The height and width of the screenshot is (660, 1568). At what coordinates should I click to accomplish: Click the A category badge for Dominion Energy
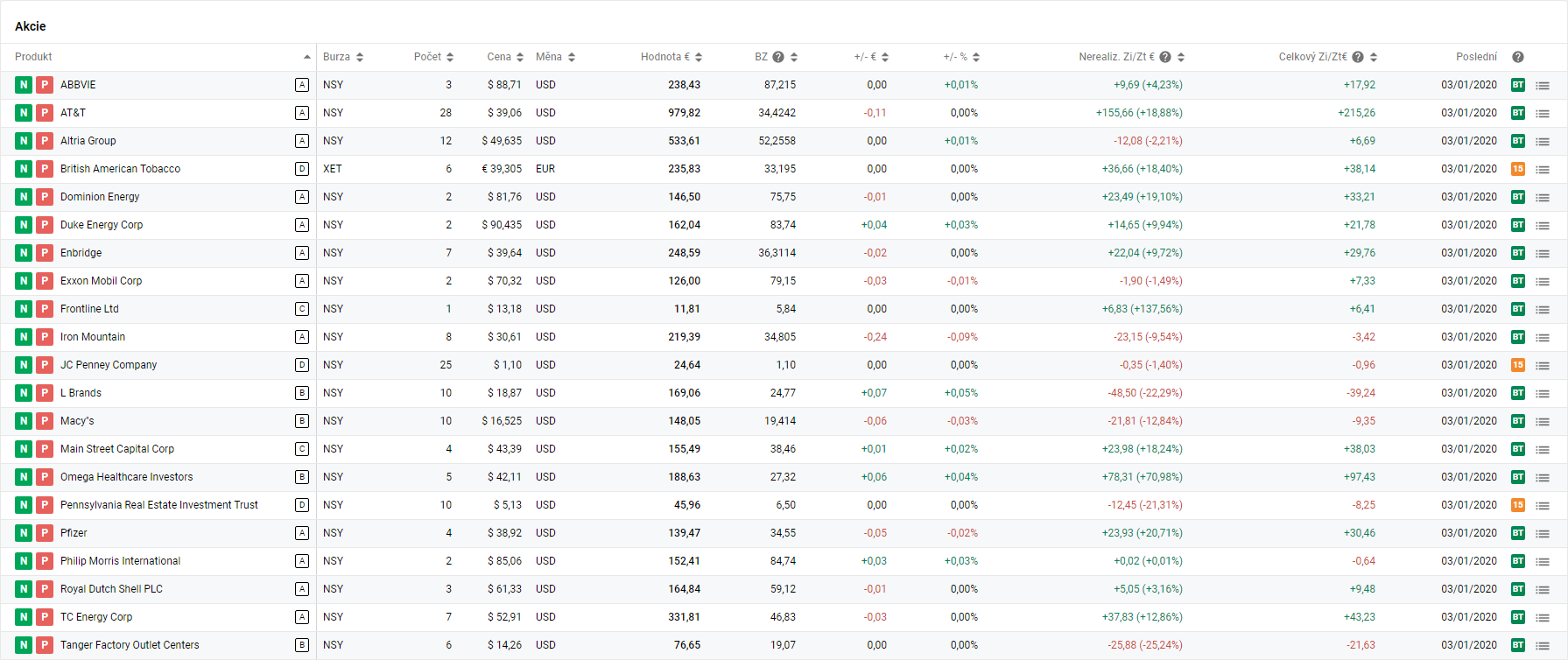coord(302,197)
